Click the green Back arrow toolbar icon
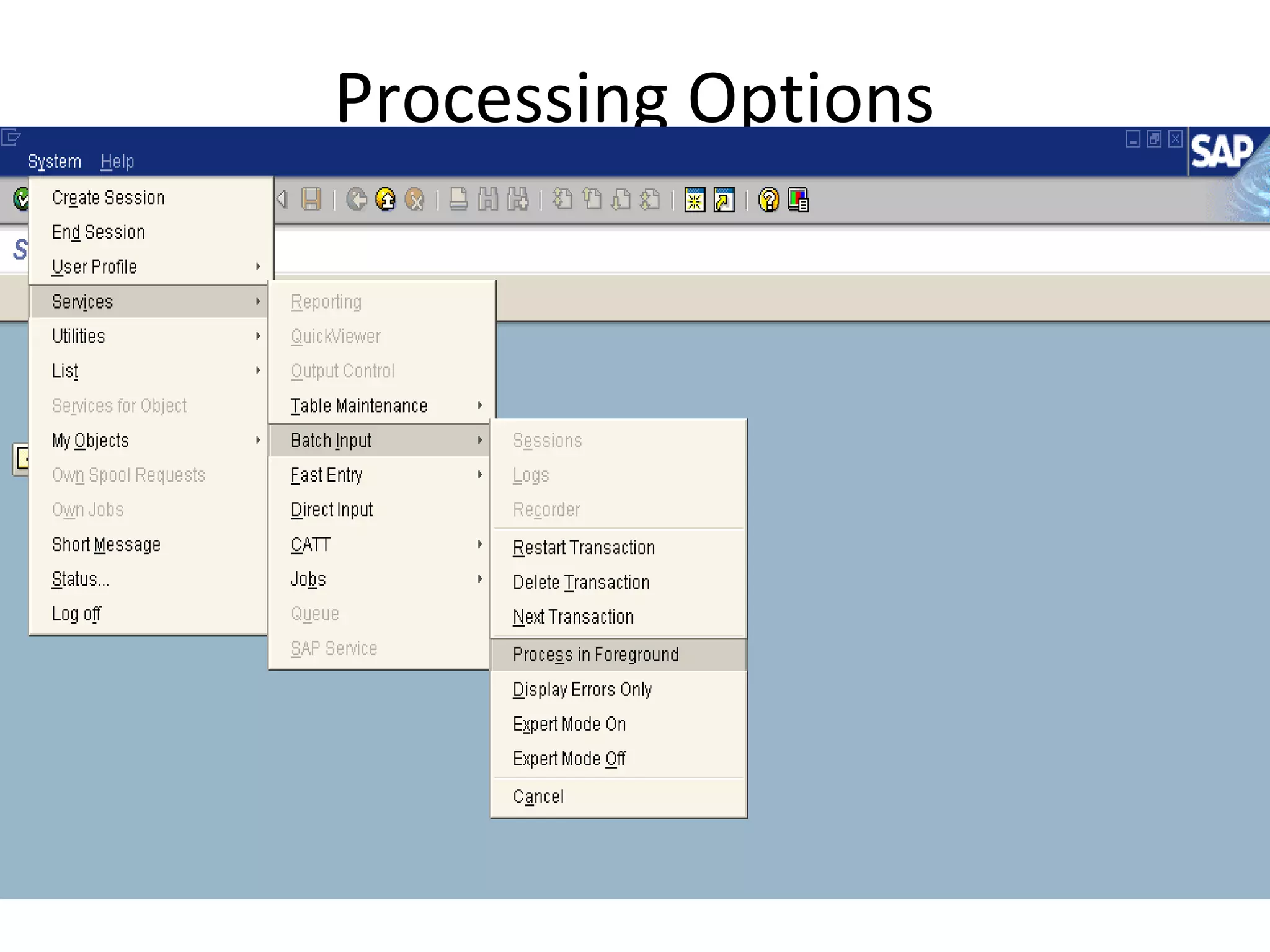This screenshot has width=1270, height=952. (357, 200)
